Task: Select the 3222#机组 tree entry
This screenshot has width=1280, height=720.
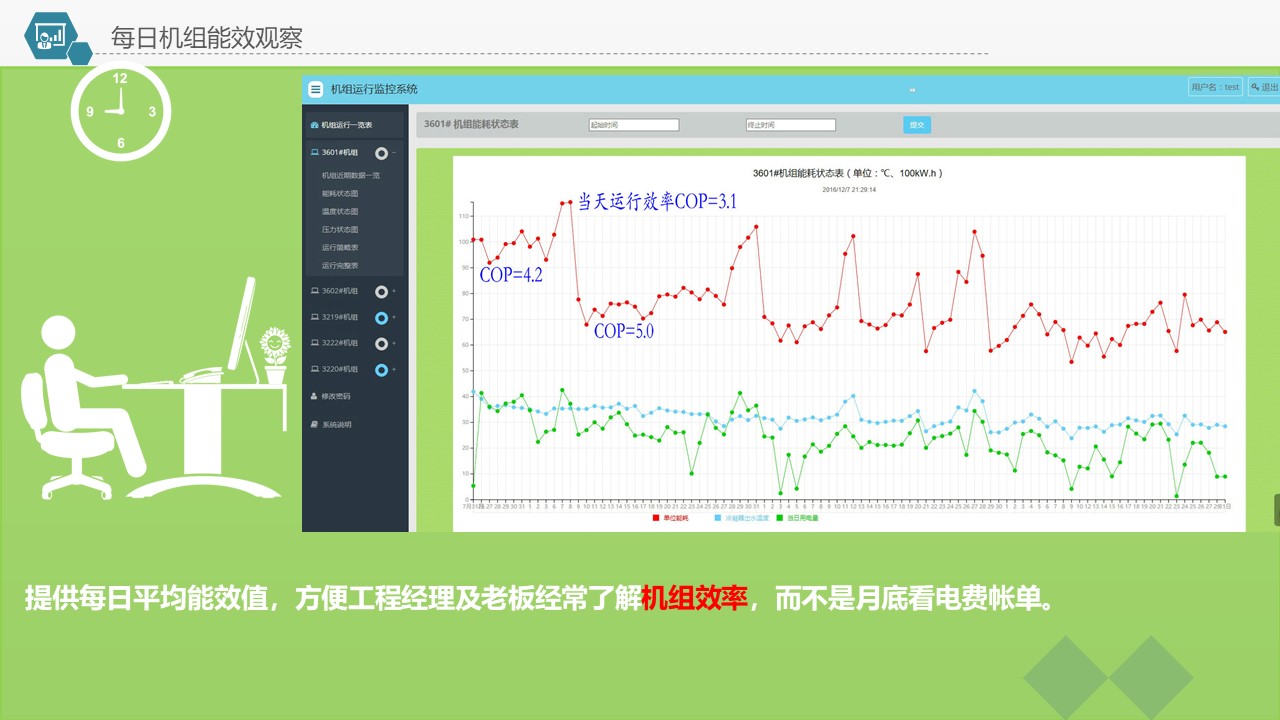Action: click(x=339, y=343)
